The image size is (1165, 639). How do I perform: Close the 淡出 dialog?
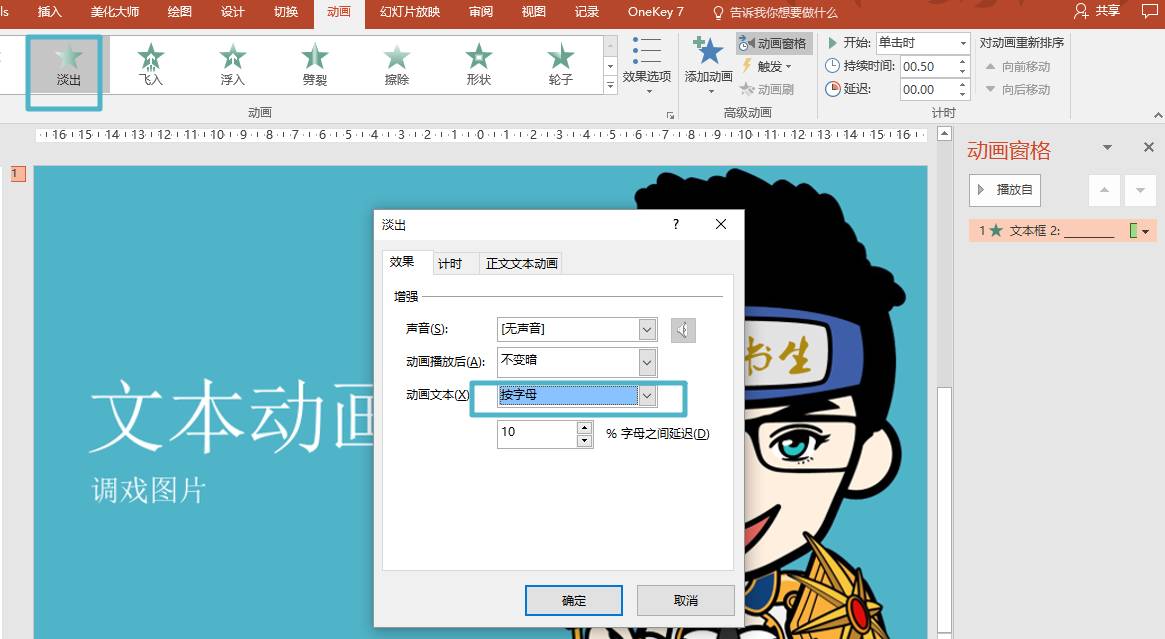pos(721,224)
